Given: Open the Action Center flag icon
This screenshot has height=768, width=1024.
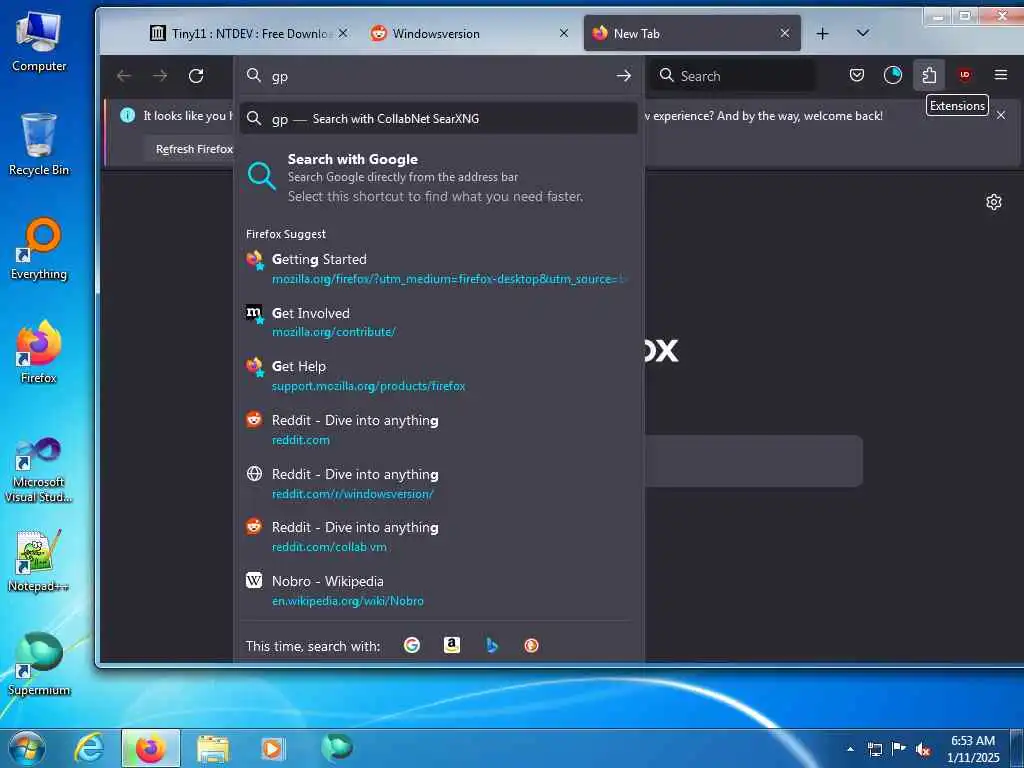Looking at the screenshot, I should click(x=899, y=749).
